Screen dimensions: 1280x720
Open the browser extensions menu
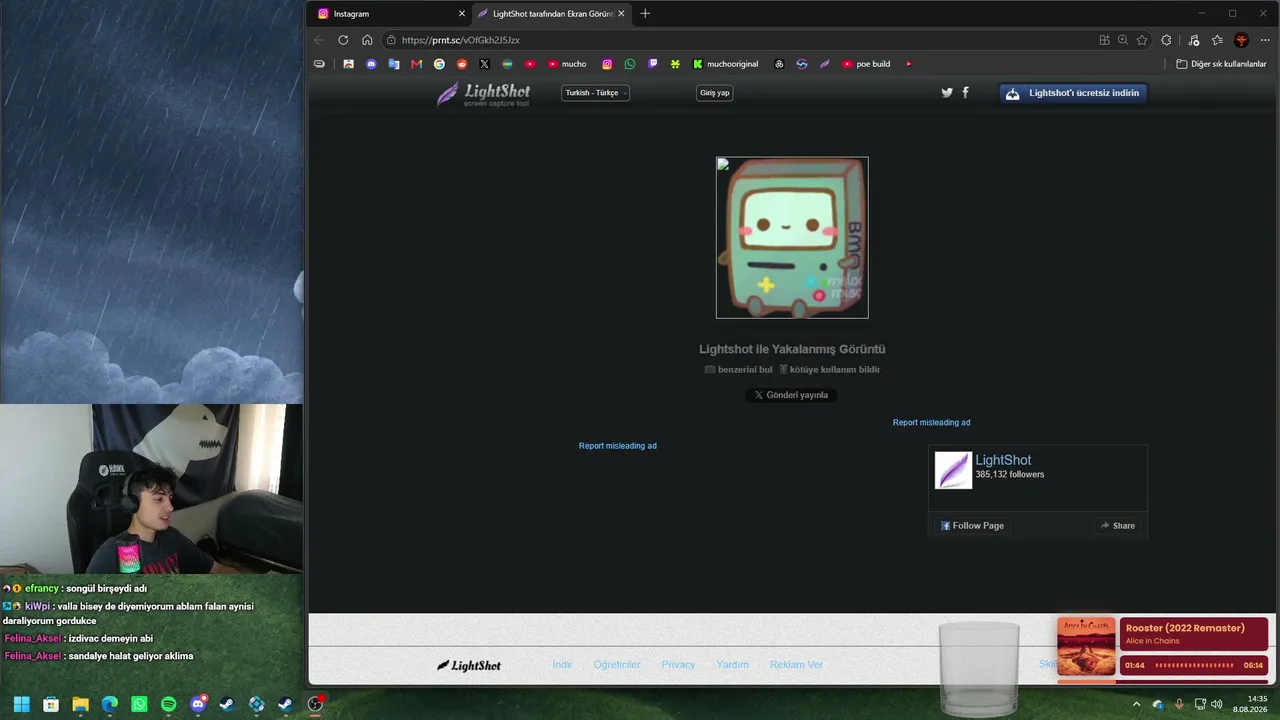click(1166, 40)
